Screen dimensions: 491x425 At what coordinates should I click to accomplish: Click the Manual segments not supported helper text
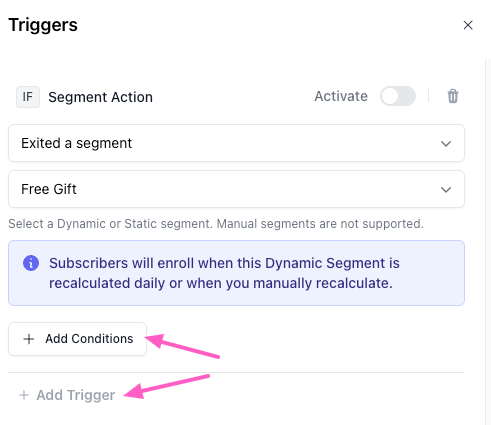pos(216,224)
